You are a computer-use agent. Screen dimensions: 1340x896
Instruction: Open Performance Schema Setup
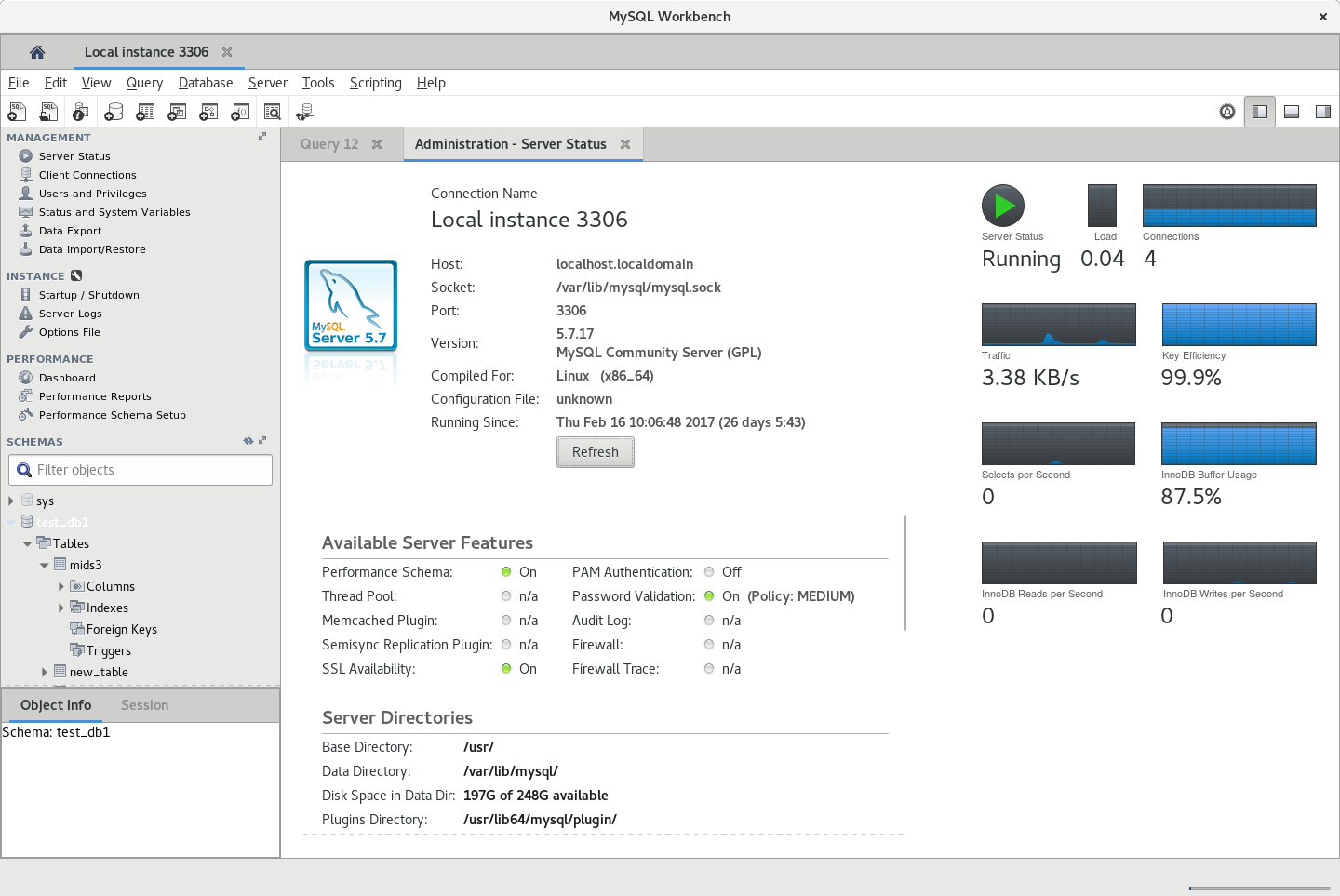tap(113, 415)
